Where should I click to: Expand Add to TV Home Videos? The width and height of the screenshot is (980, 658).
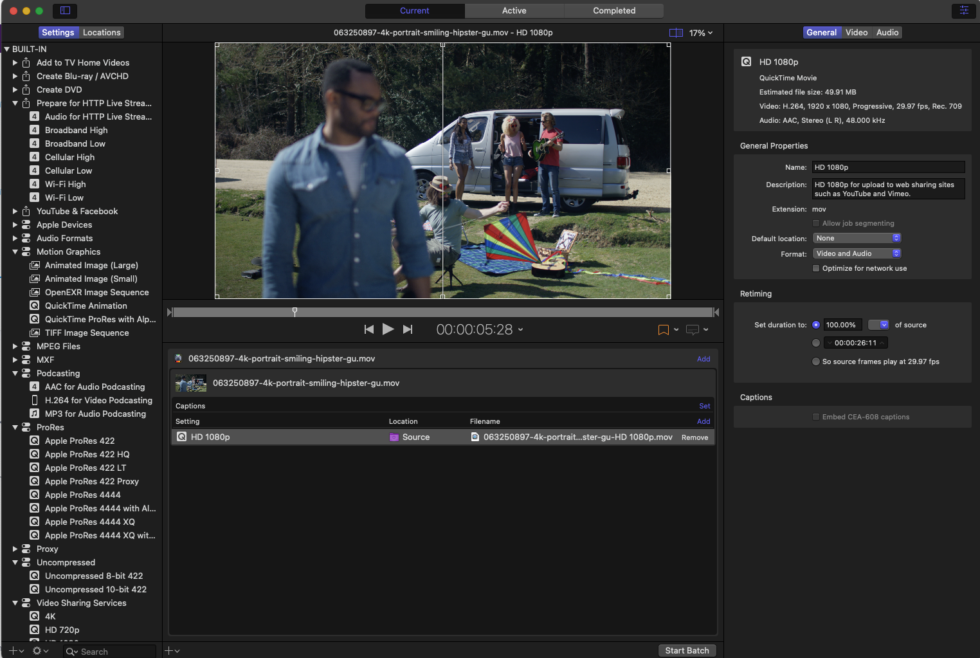point(15,62)
